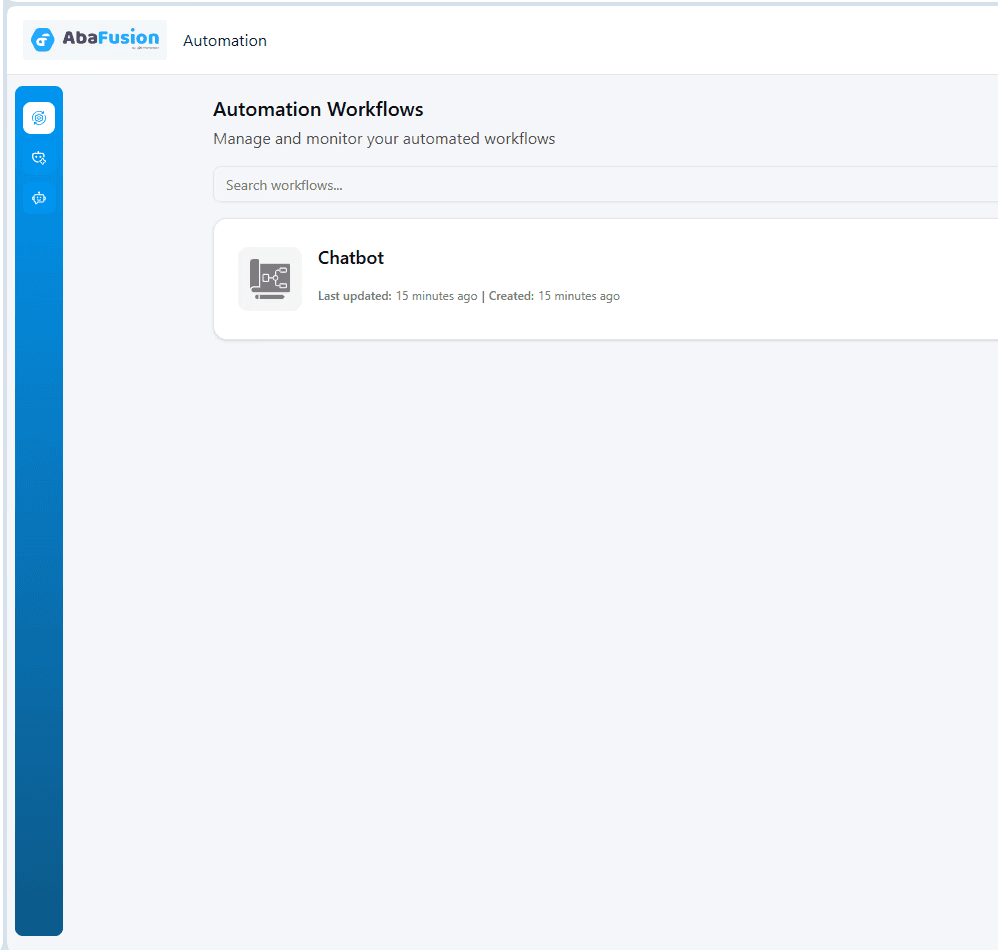Screen dimensions: 998x950
Task: Open the robot chat bubble sidebar icon
Action: 39,198
